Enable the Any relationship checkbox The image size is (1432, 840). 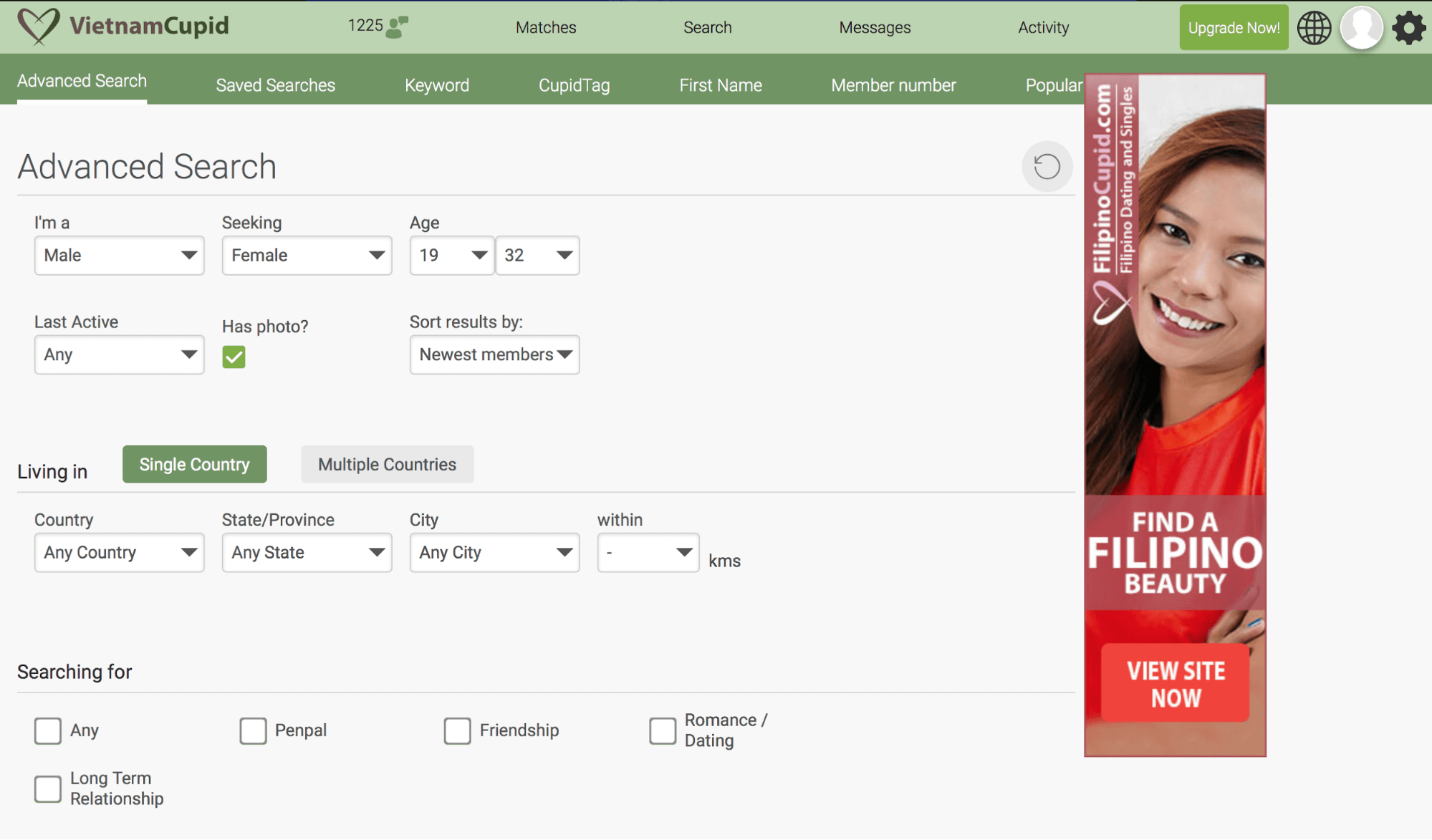(x=48, y=730)
